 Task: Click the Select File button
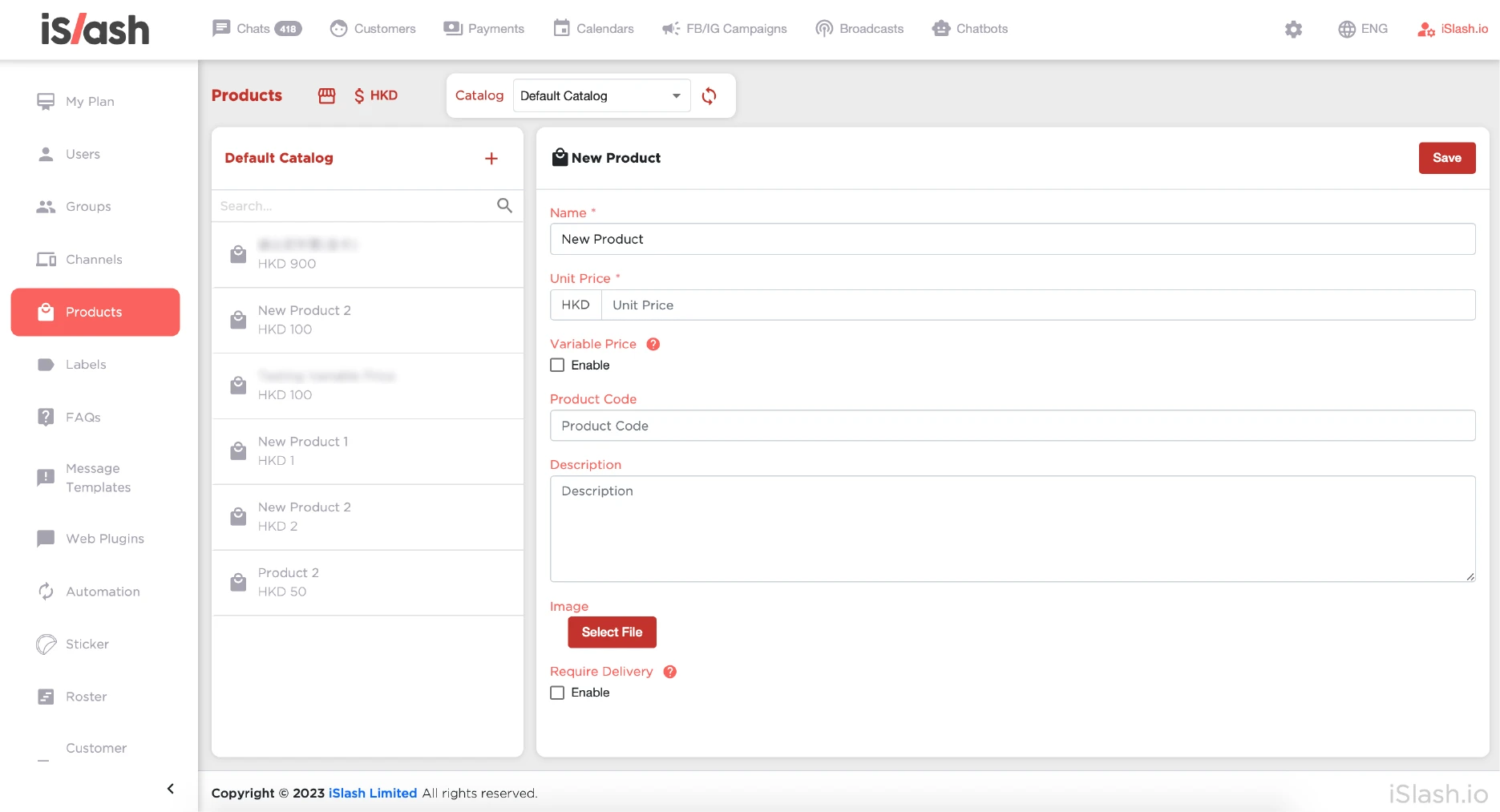pyautogui.click(x=612, y=632)
